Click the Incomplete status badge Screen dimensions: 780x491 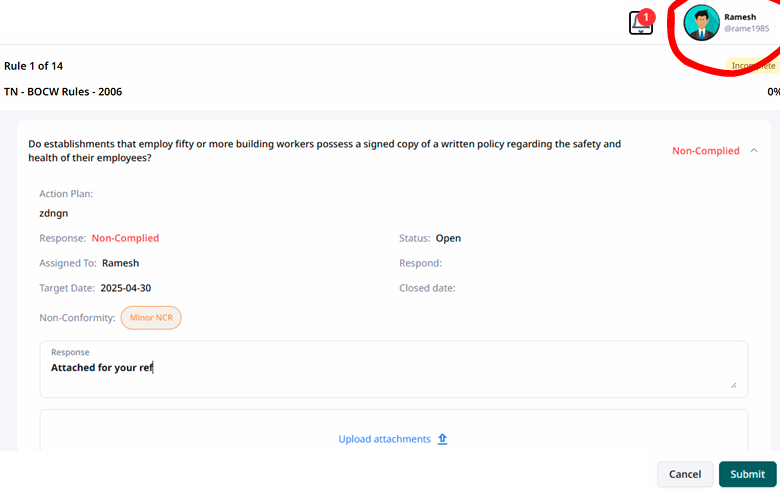[753, 66]
